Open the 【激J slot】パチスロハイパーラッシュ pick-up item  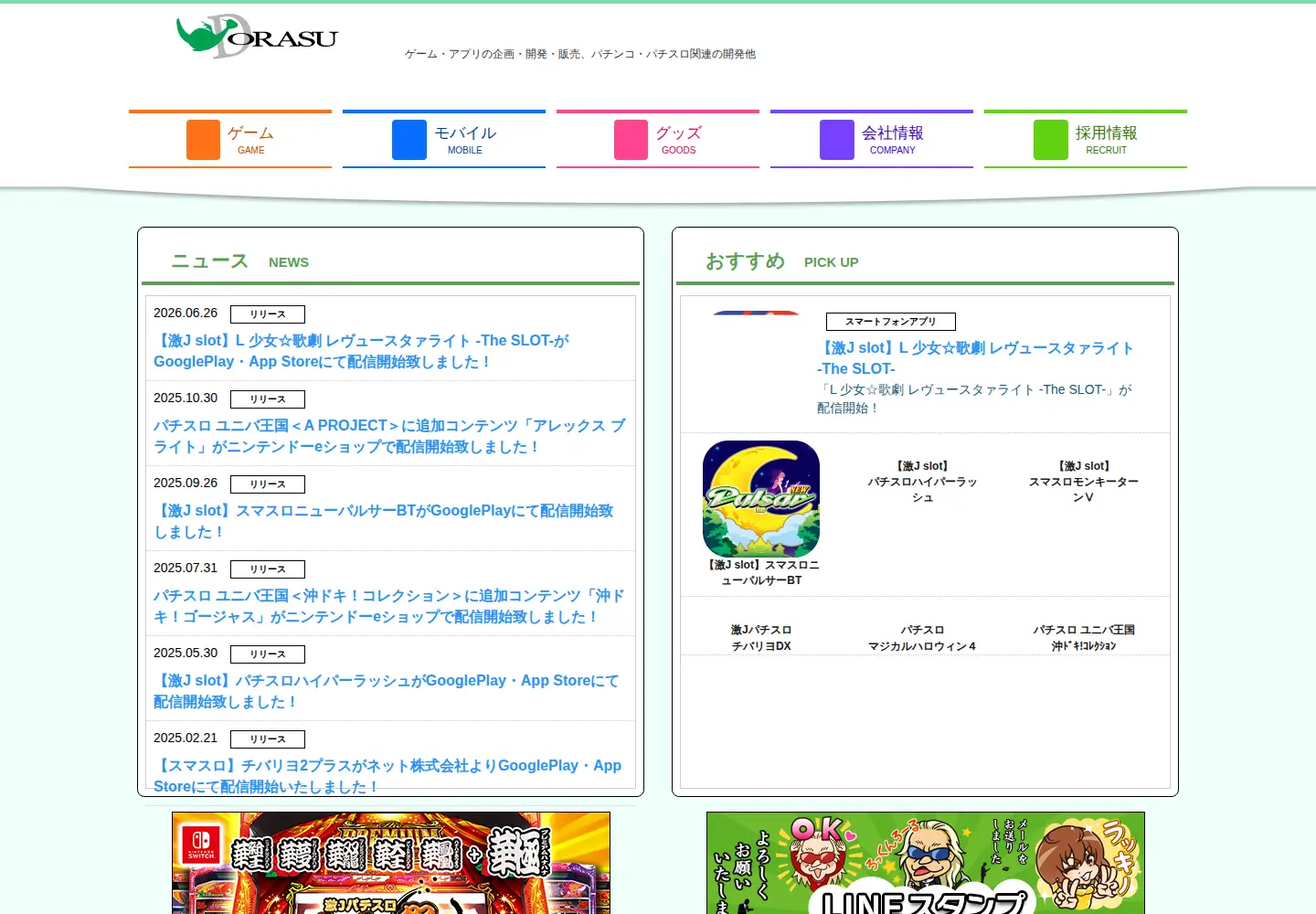(x=923, y=482)
